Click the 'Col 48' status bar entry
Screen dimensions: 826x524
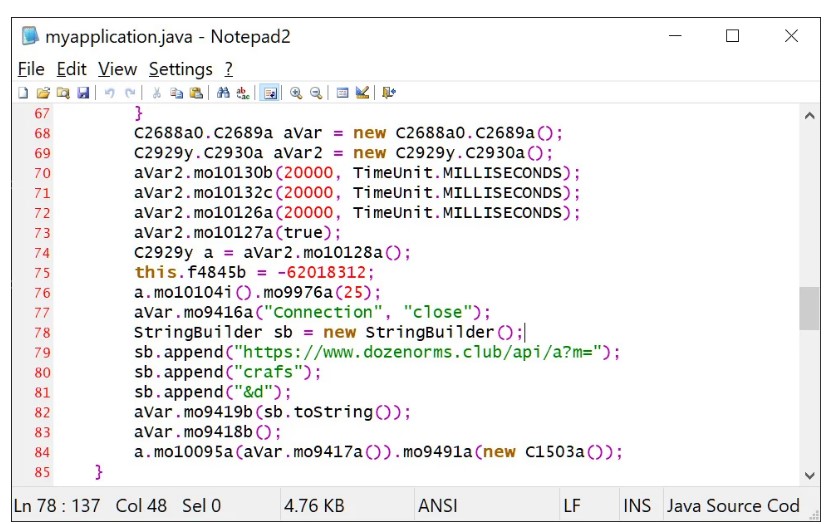[x=141, y=506]
